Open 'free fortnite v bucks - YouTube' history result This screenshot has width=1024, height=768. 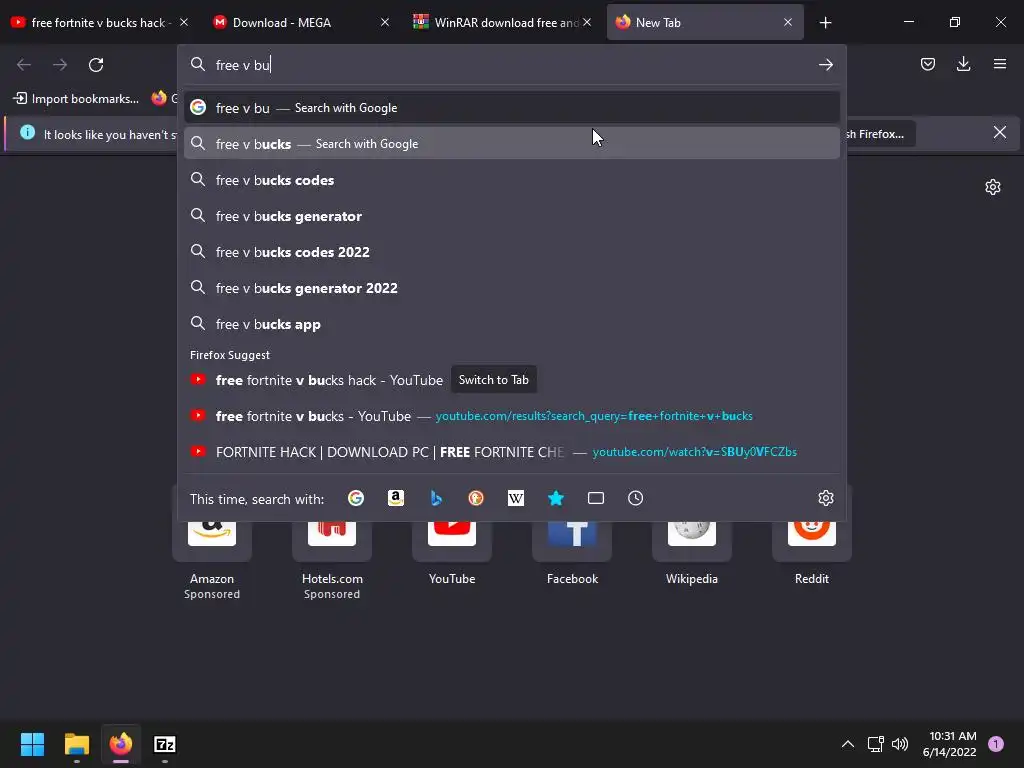[511, 416]
